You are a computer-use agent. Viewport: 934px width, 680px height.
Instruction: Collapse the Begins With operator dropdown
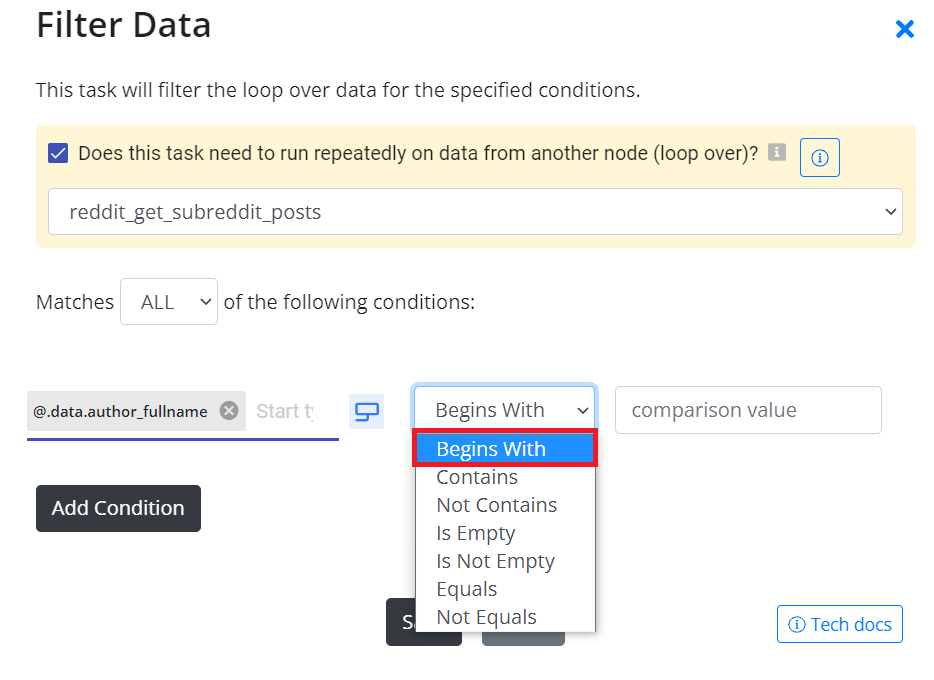[x=505, y=410]
